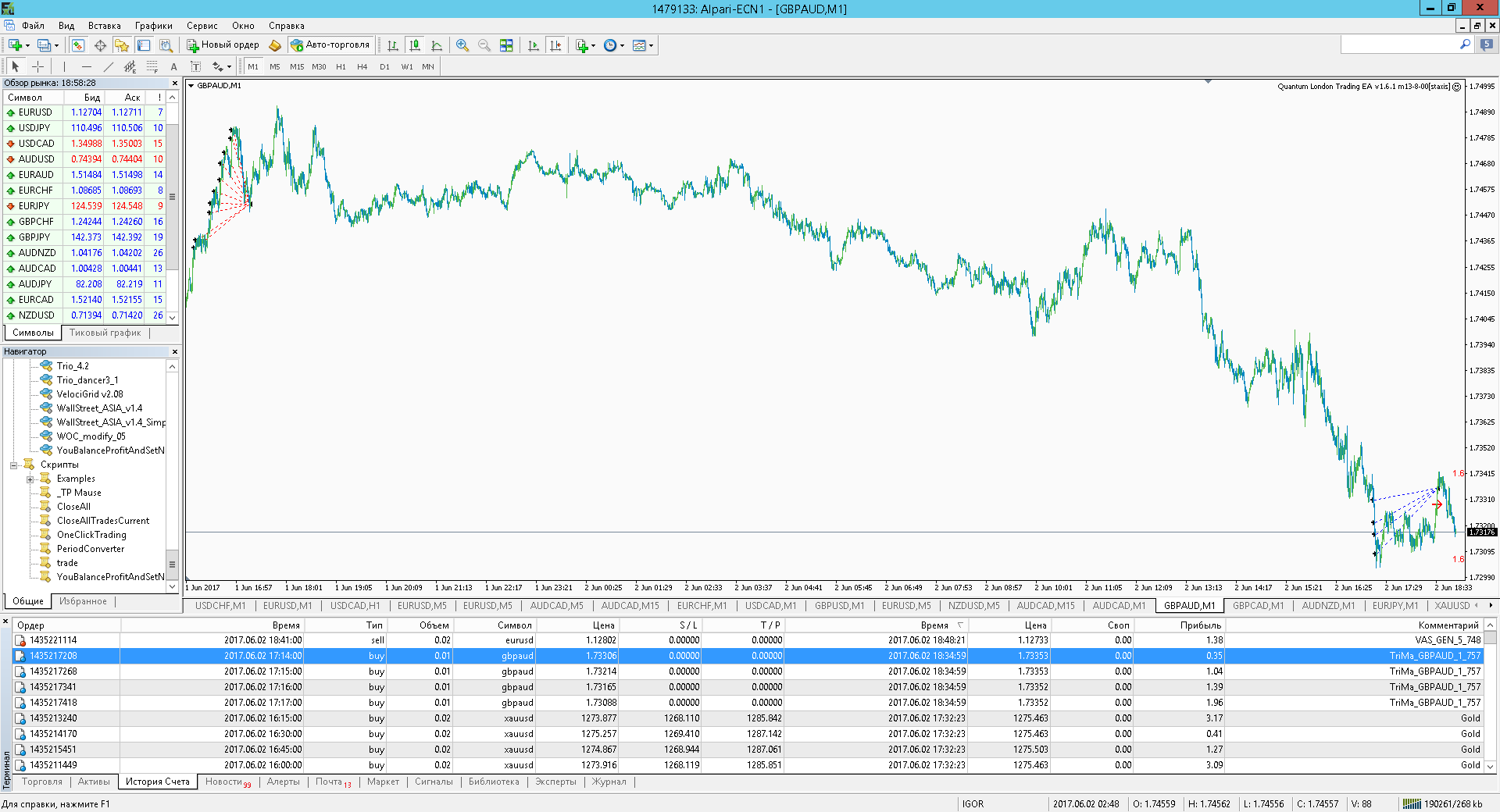
Task: Expand the Arrows tool dropdown arrow
Action: pos(229,66)
